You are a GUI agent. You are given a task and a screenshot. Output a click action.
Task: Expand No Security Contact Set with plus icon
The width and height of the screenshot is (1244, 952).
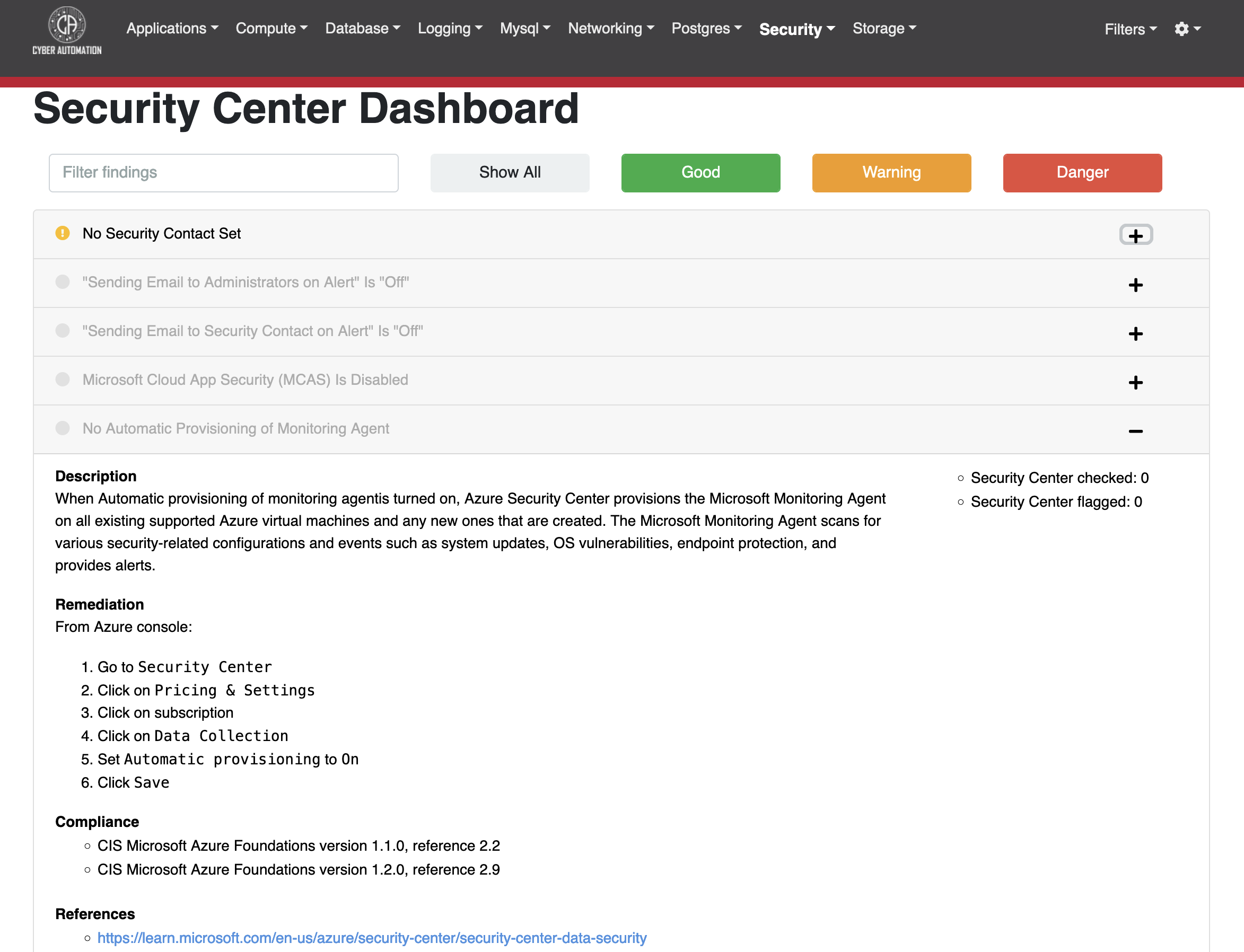[1136, 235]
